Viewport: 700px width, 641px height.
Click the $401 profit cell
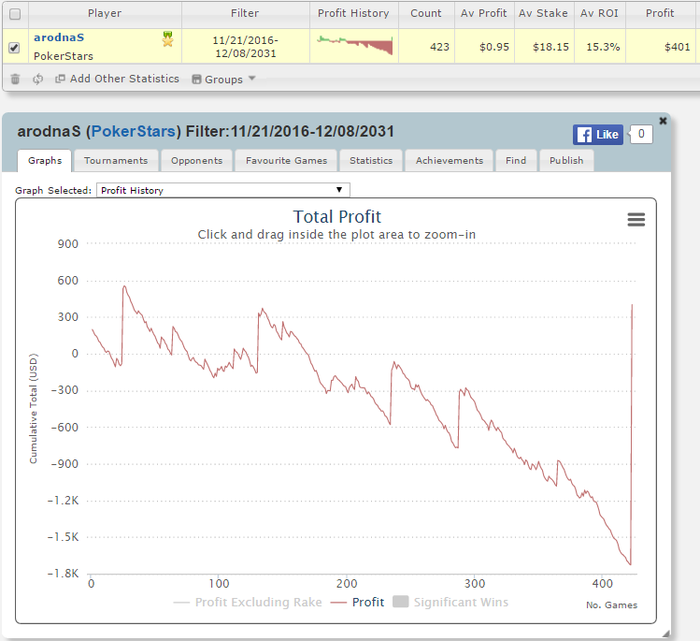[x=660, y=47]
